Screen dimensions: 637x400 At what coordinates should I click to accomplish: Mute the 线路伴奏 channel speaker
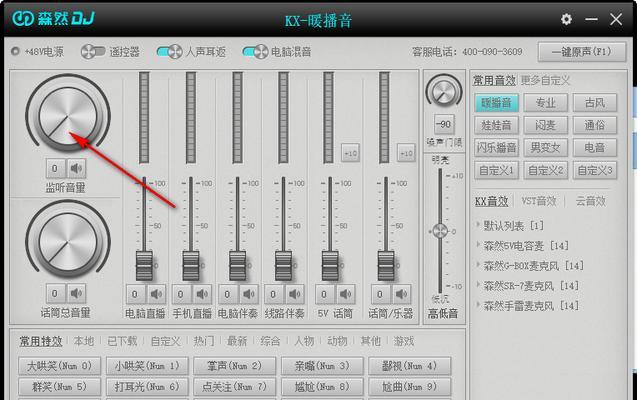295,294
